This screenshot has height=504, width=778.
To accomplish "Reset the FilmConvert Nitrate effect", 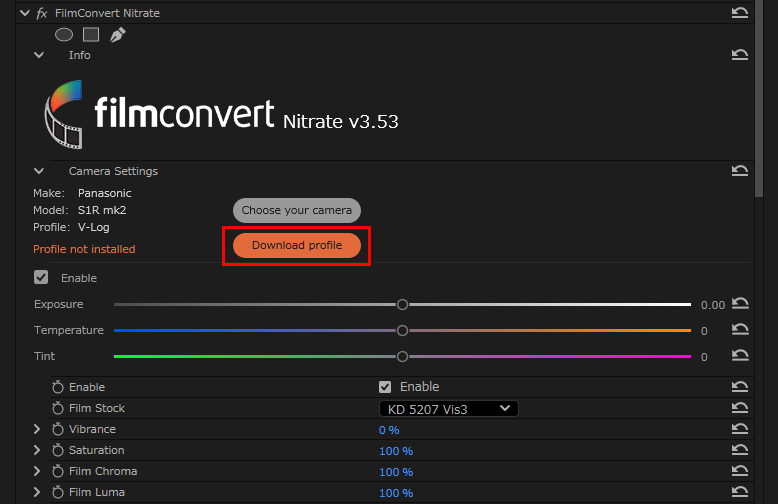I will coord(739,13).
